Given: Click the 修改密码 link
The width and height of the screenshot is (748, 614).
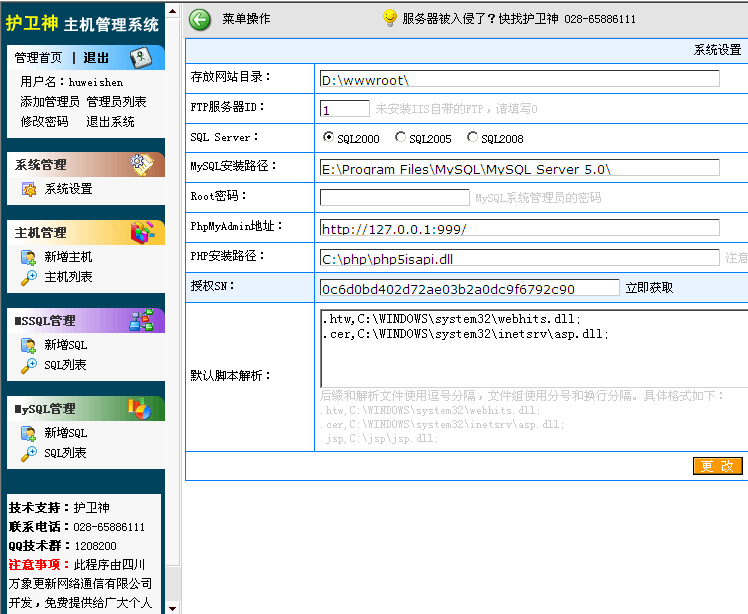Looking at the screenshot, I should [x=44, y=122].
